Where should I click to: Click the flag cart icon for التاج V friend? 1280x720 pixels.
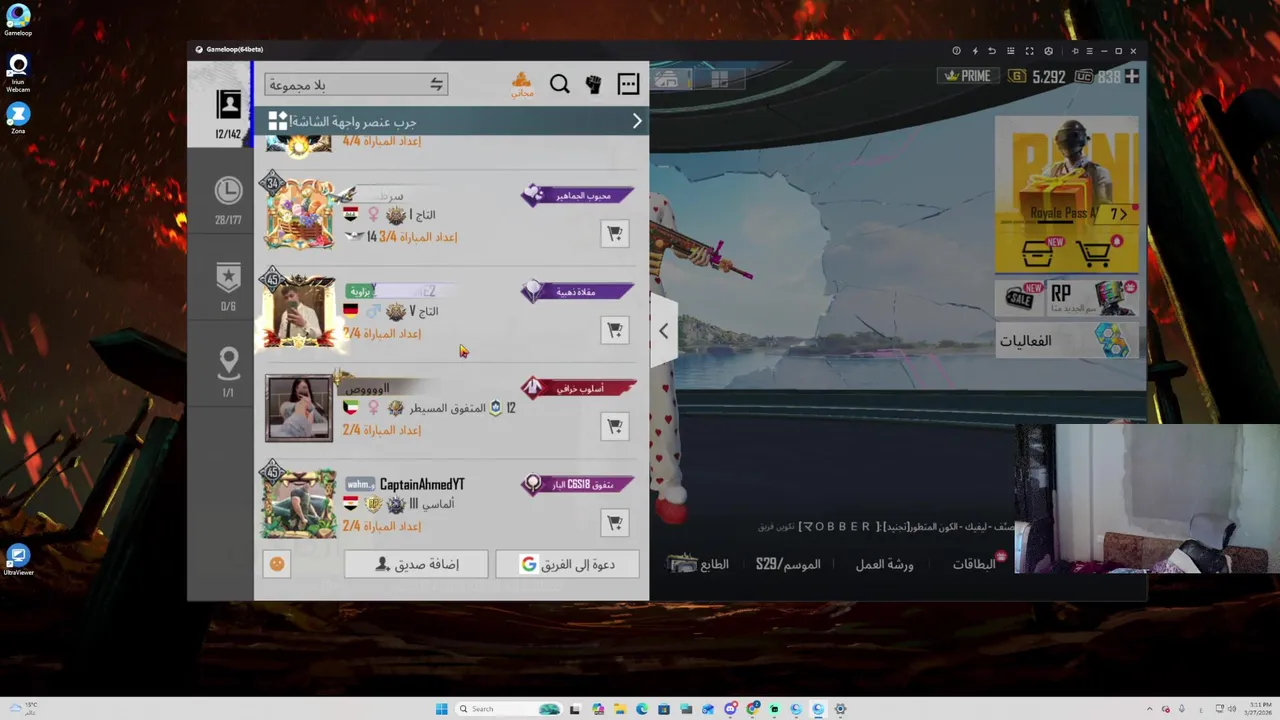click(x=615, y=329)
